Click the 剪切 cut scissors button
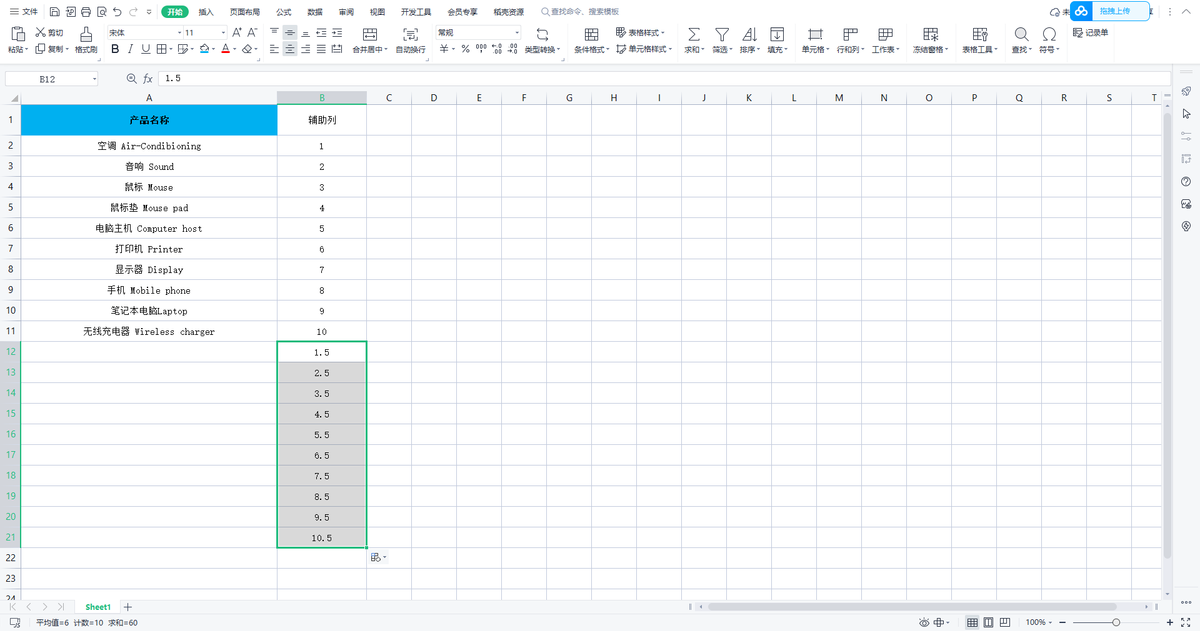 coord(49,32)
